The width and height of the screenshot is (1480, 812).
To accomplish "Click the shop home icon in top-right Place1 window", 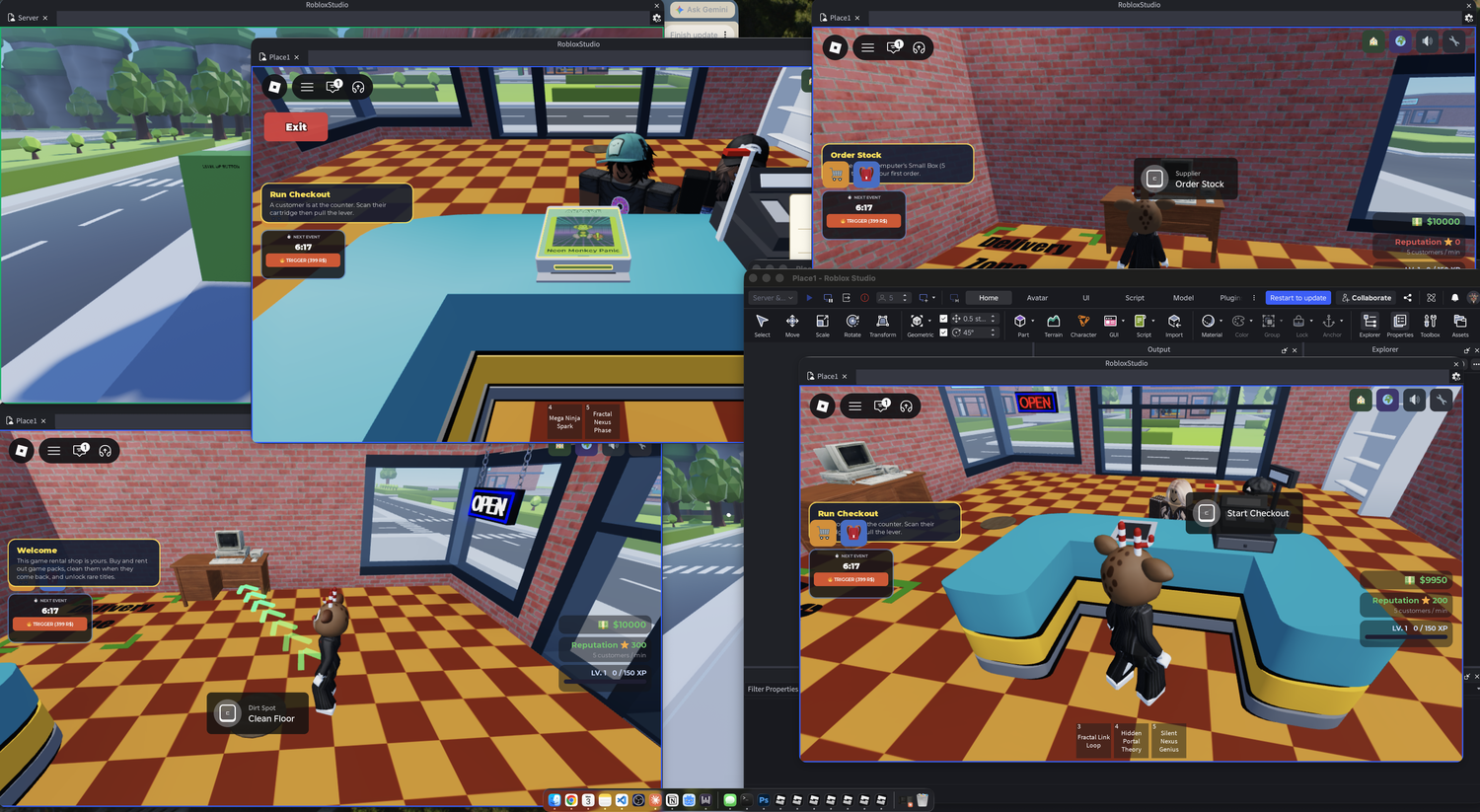I will (1373, 41).
